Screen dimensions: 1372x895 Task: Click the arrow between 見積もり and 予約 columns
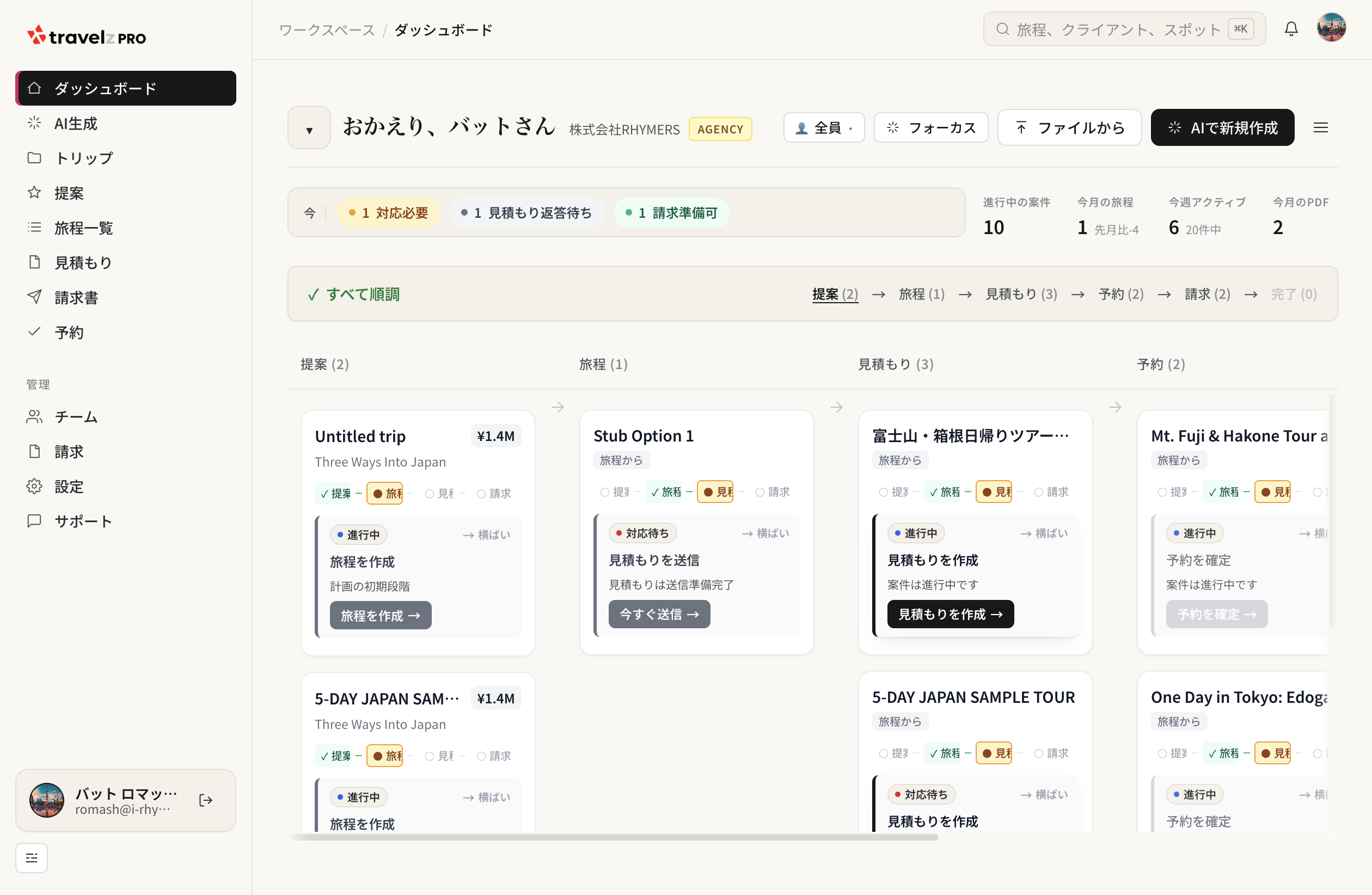1116,407
